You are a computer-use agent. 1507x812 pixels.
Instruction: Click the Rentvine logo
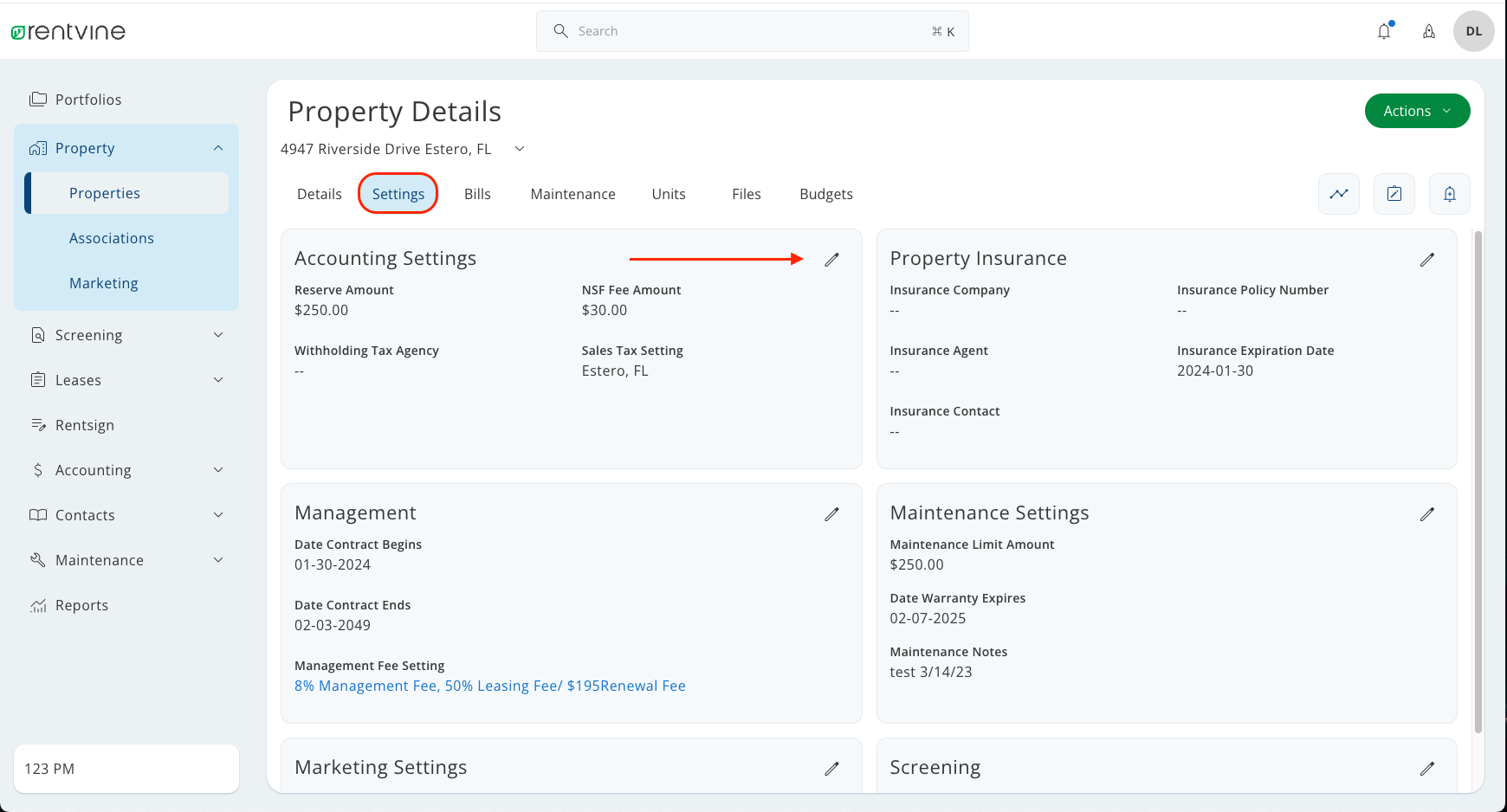click(68, 30)
